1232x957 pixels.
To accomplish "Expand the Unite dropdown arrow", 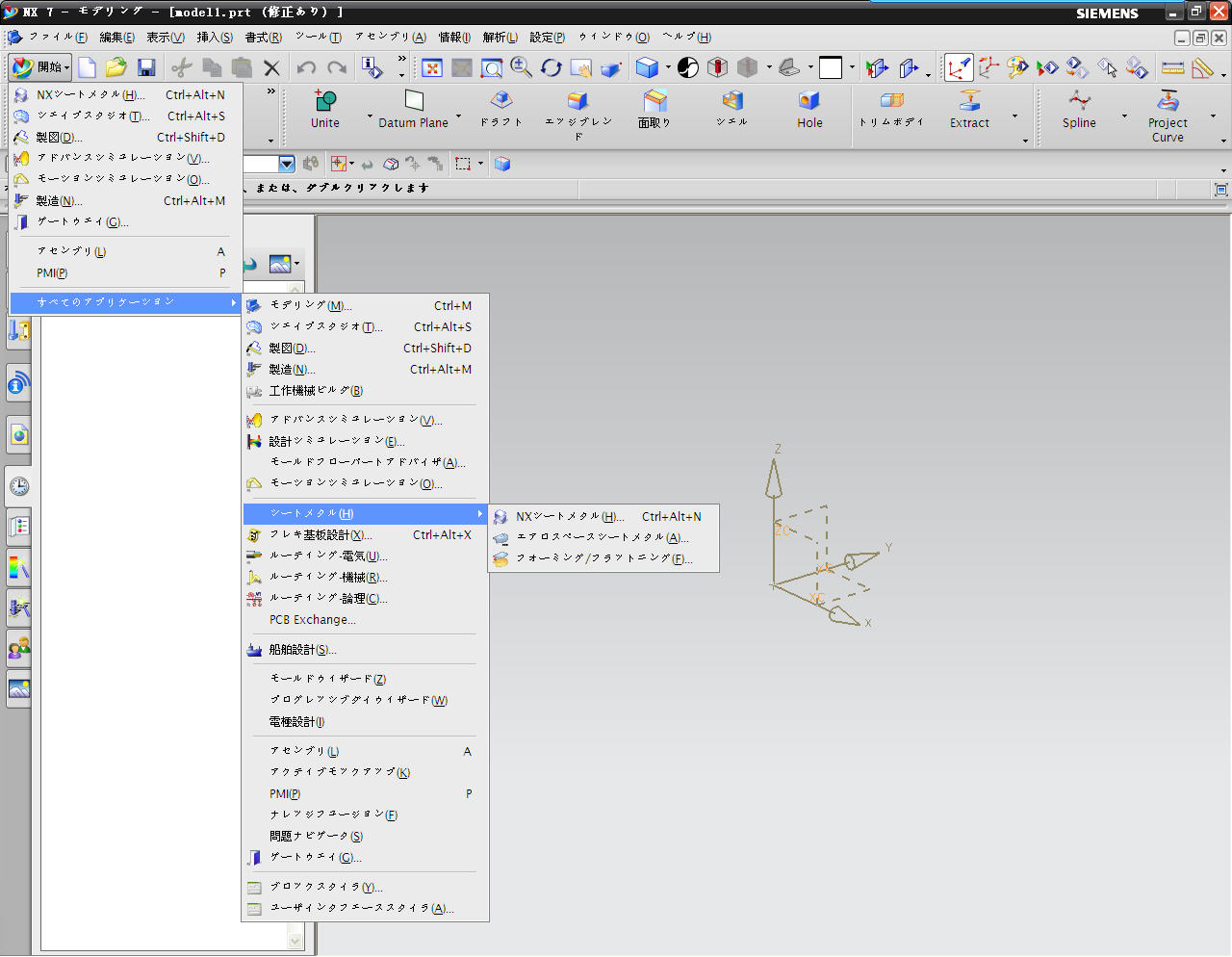I will point(370,116).
